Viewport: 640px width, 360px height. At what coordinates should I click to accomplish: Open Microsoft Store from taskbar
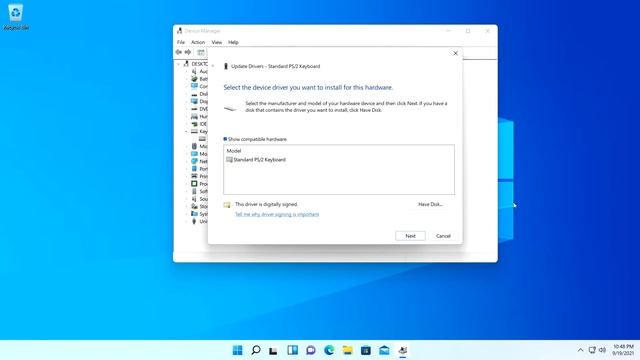point(366,350)
